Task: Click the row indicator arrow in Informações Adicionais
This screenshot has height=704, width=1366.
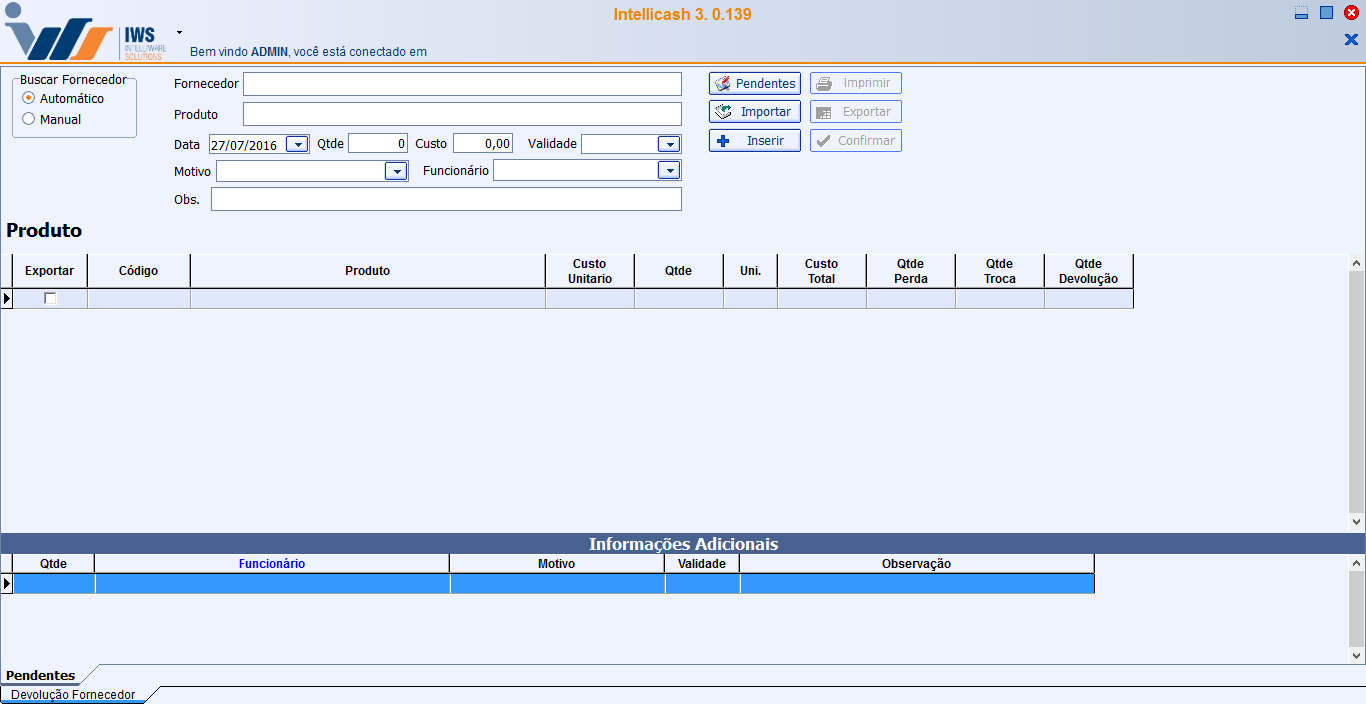Action: coord(7,584)
